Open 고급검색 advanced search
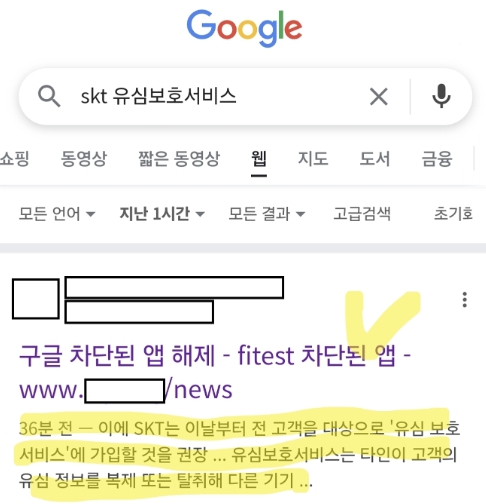The width and height of the screenshot is (486, 504). (x=362, y=214)
